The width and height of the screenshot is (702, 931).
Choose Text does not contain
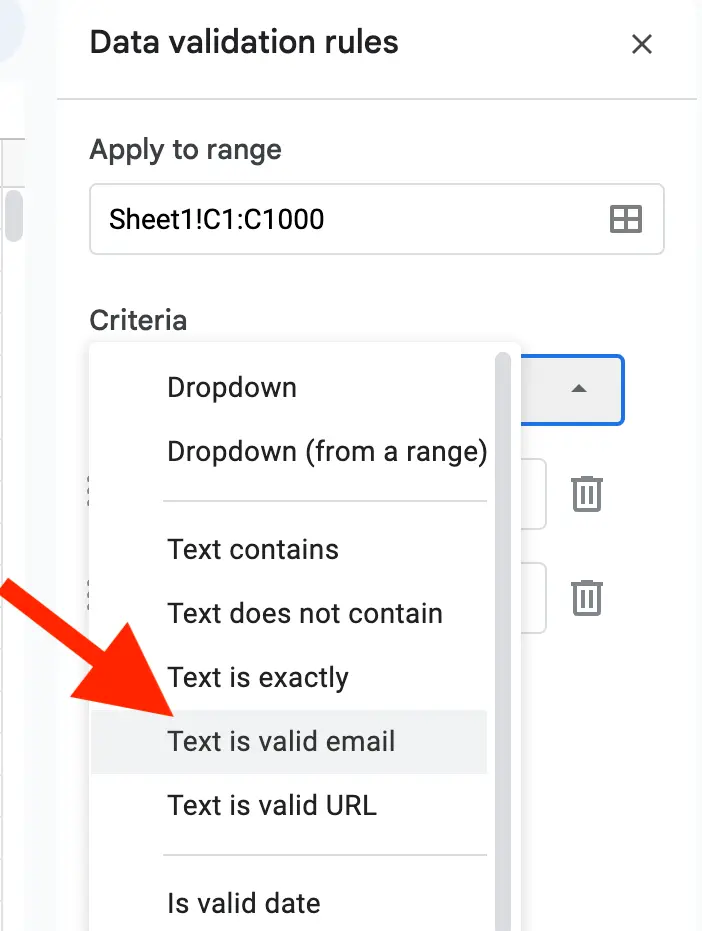(x=303, y=613)
